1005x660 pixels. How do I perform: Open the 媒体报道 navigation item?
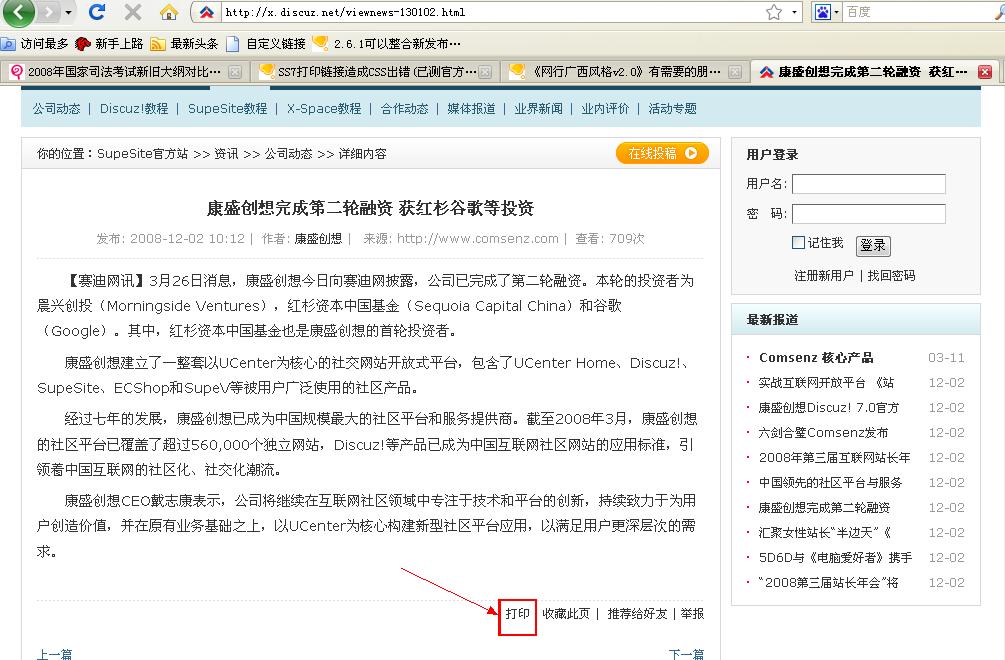[x=471, y=109]
